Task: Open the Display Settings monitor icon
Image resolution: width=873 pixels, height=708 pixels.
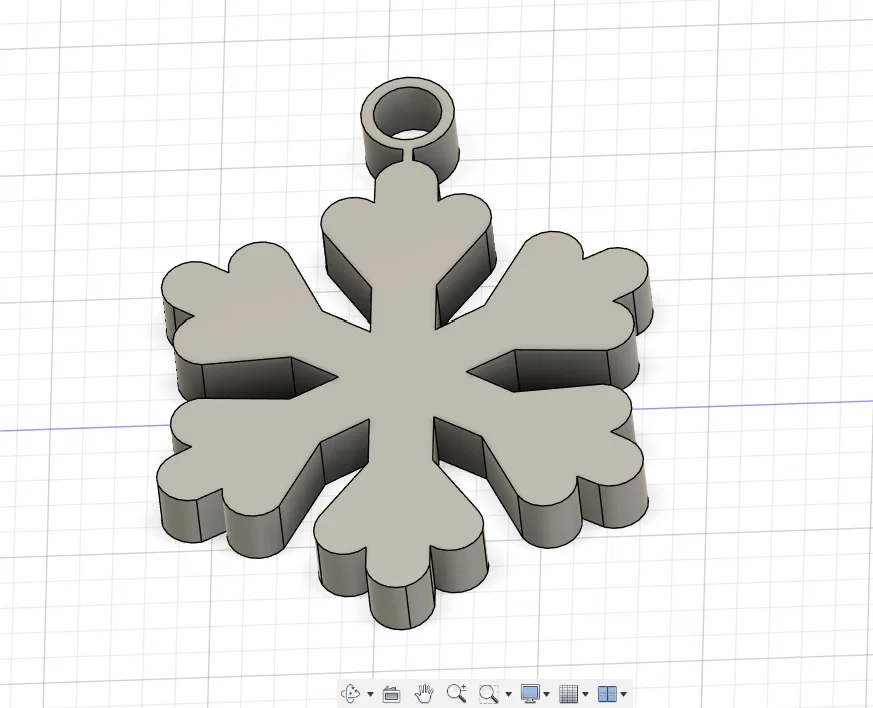Action: point(529,694)
